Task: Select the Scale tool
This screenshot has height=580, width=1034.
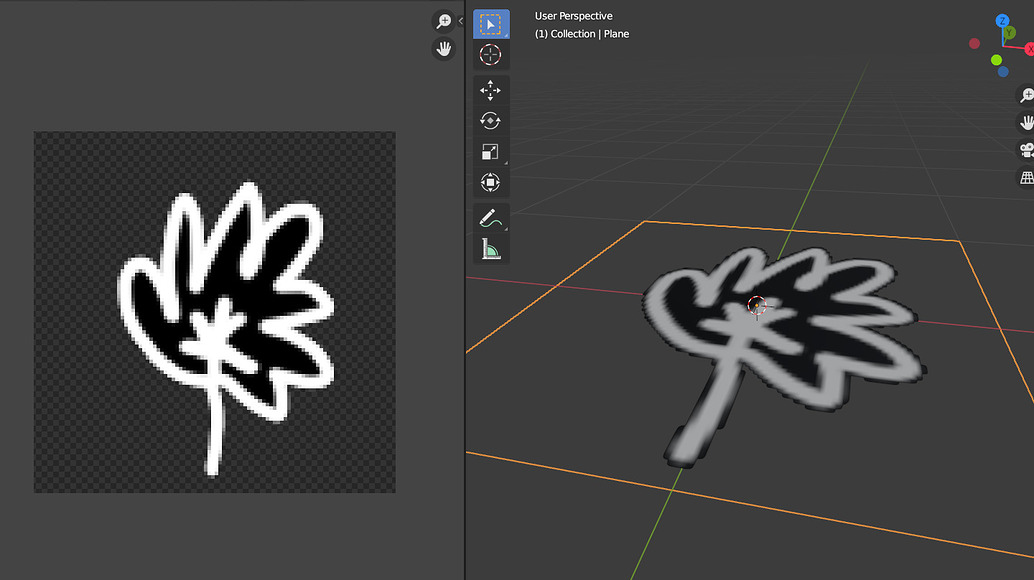Action: point(490,151)
